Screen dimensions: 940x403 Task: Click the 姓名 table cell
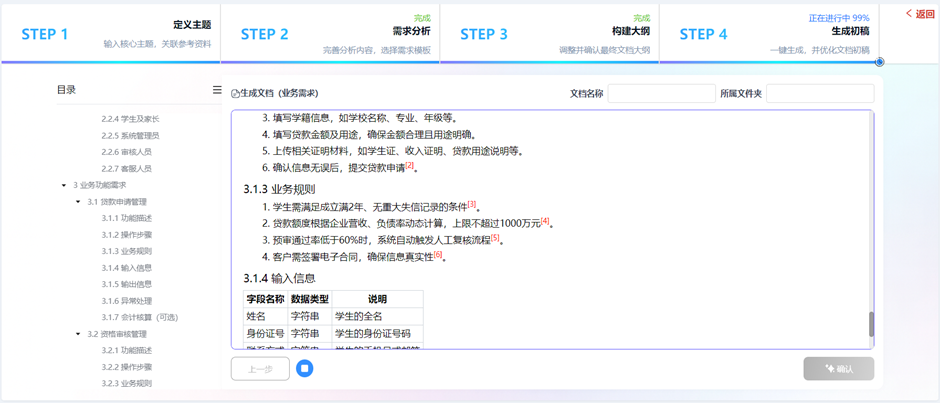266,316
